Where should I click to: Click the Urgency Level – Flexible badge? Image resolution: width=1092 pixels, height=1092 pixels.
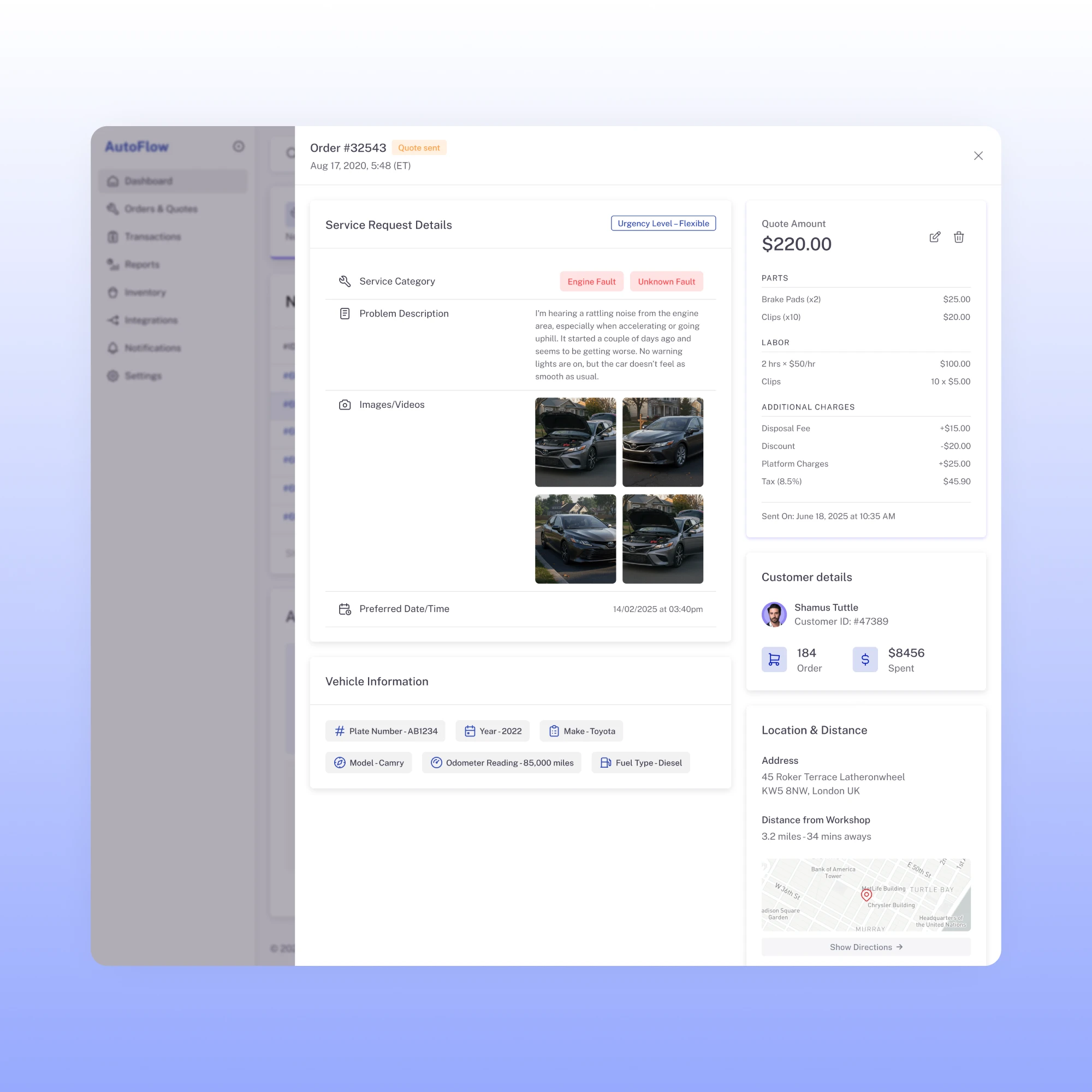coord(663,223)
